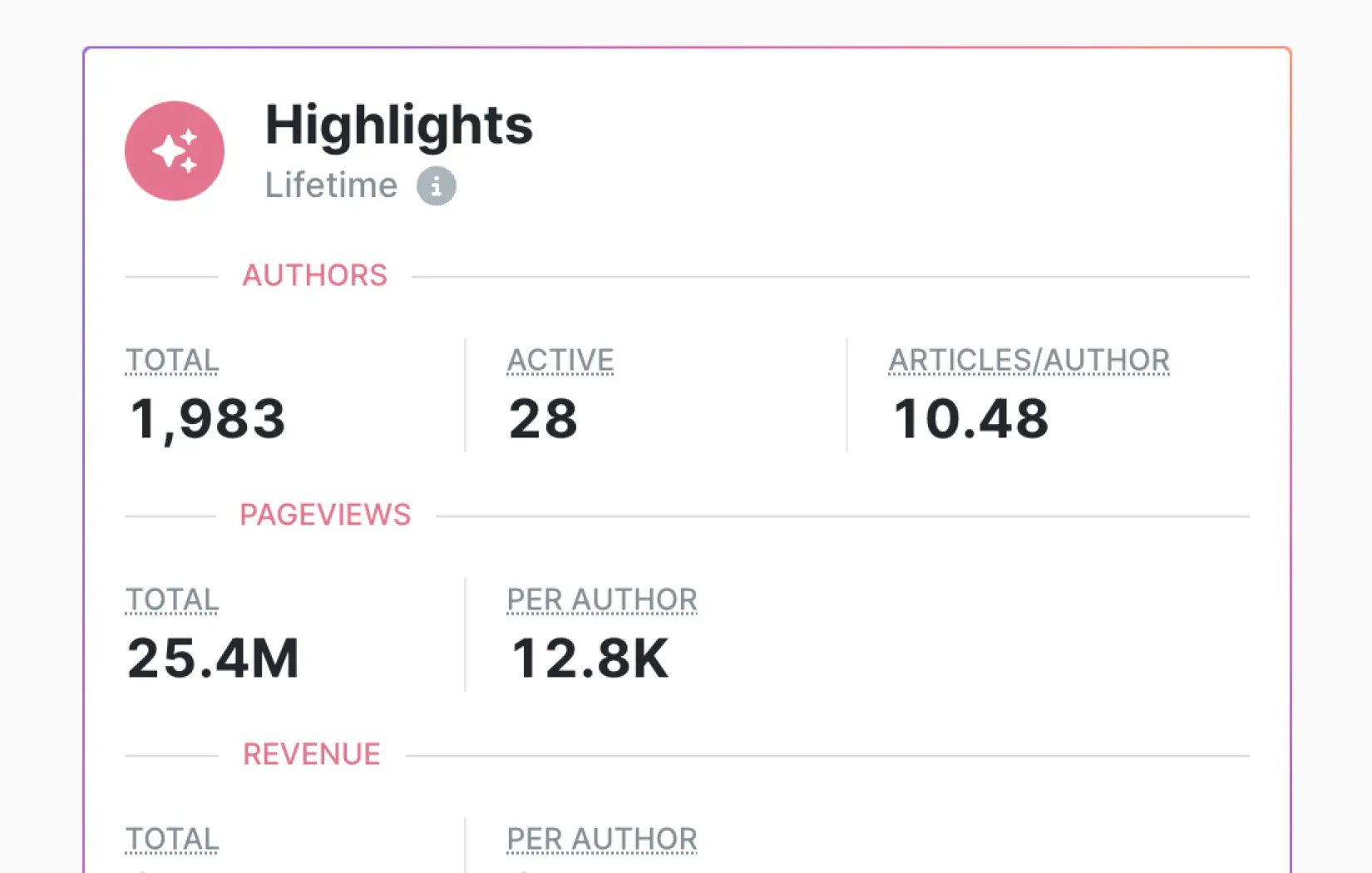
Task: Click the divider between authors Total and Active
Action: tap(465, 395)
